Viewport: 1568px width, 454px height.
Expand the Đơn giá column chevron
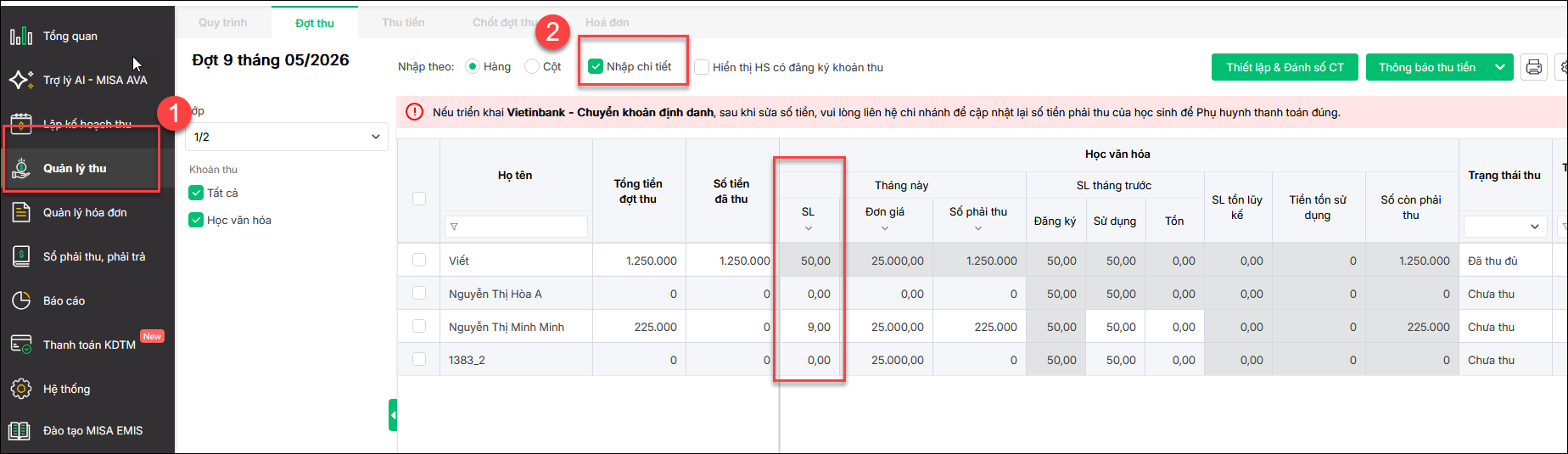884,228
